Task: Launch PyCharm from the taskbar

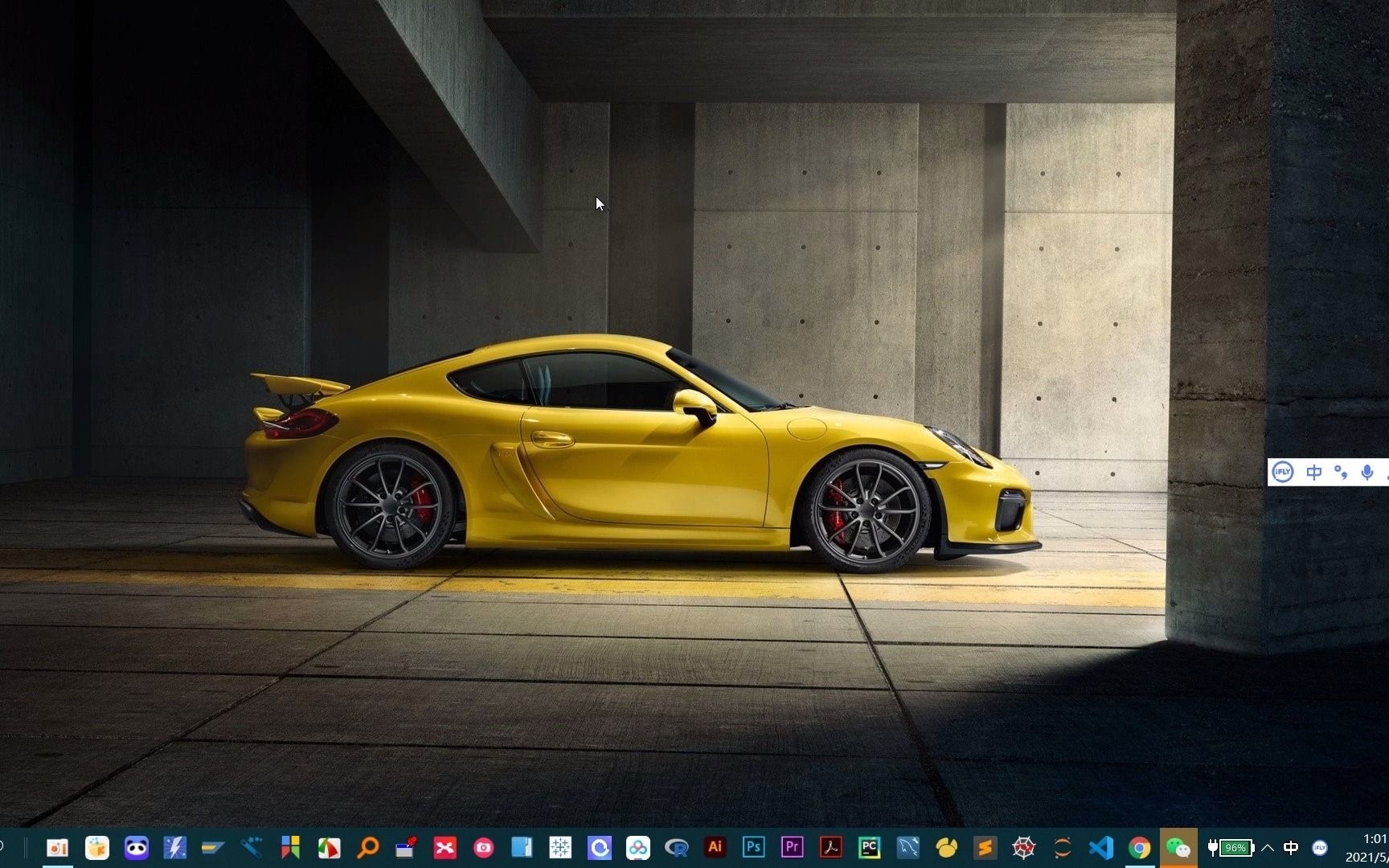Action: click(869, 847)
